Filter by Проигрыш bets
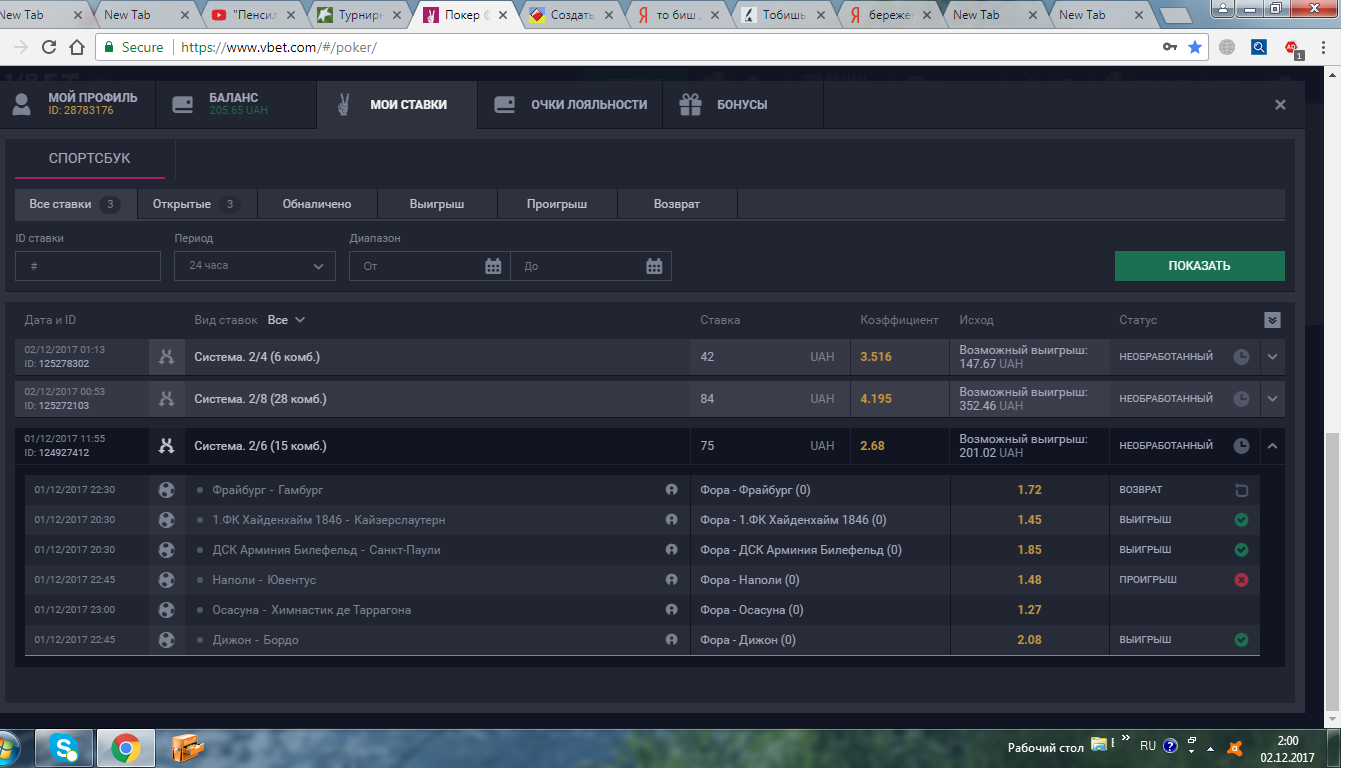The width and height of the screenshot is (1366, 768). point(557,204)
